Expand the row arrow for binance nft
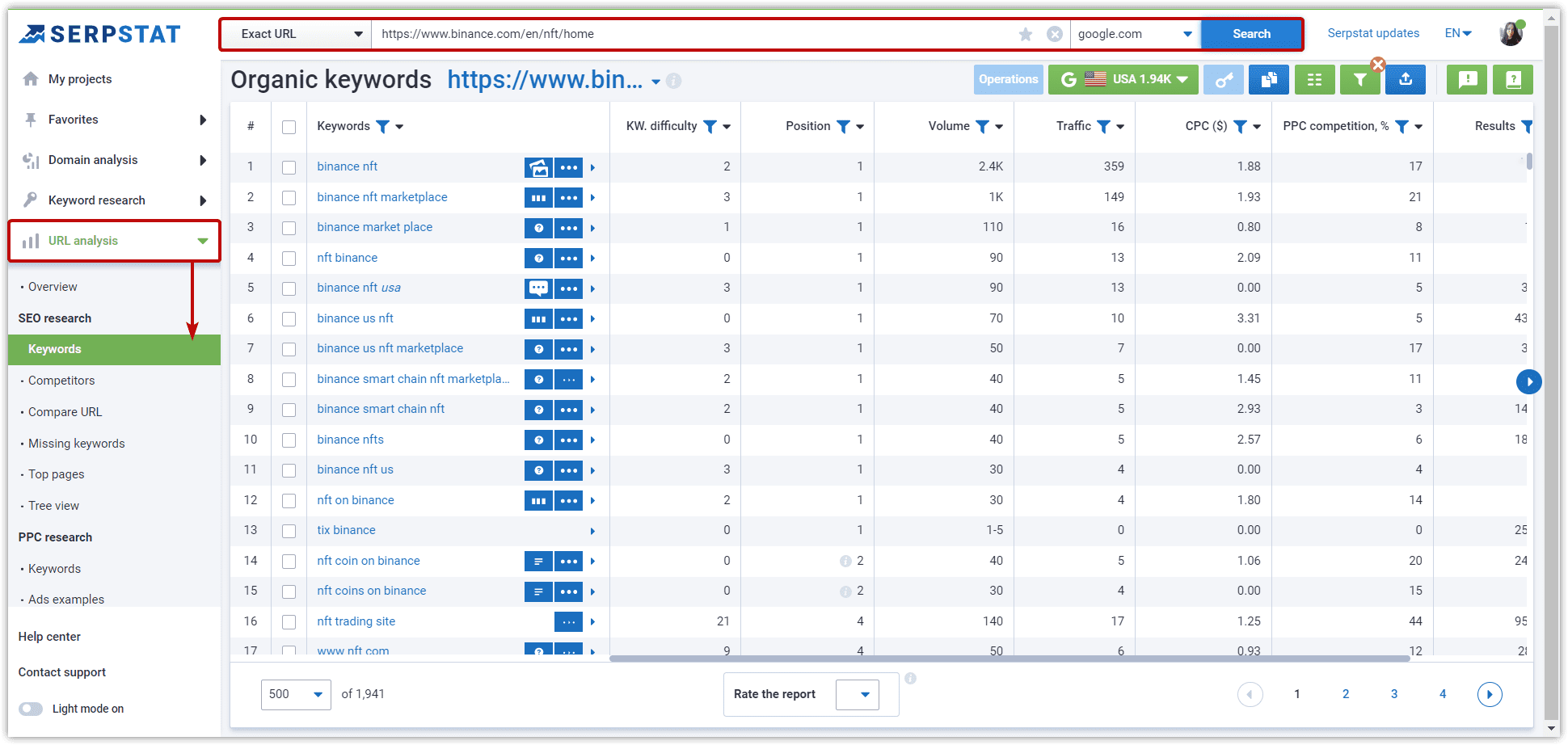The height and width of the screenshot is (745, 1568). tap(592, 168)
